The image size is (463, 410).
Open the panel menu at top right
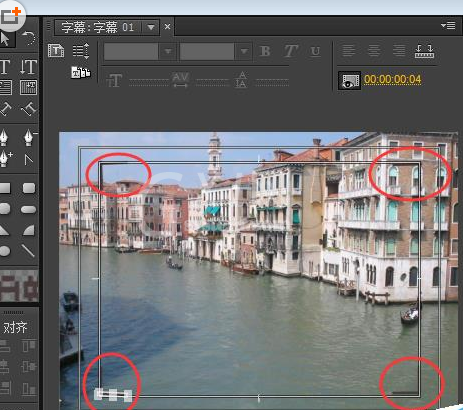[x=448, y=25]
